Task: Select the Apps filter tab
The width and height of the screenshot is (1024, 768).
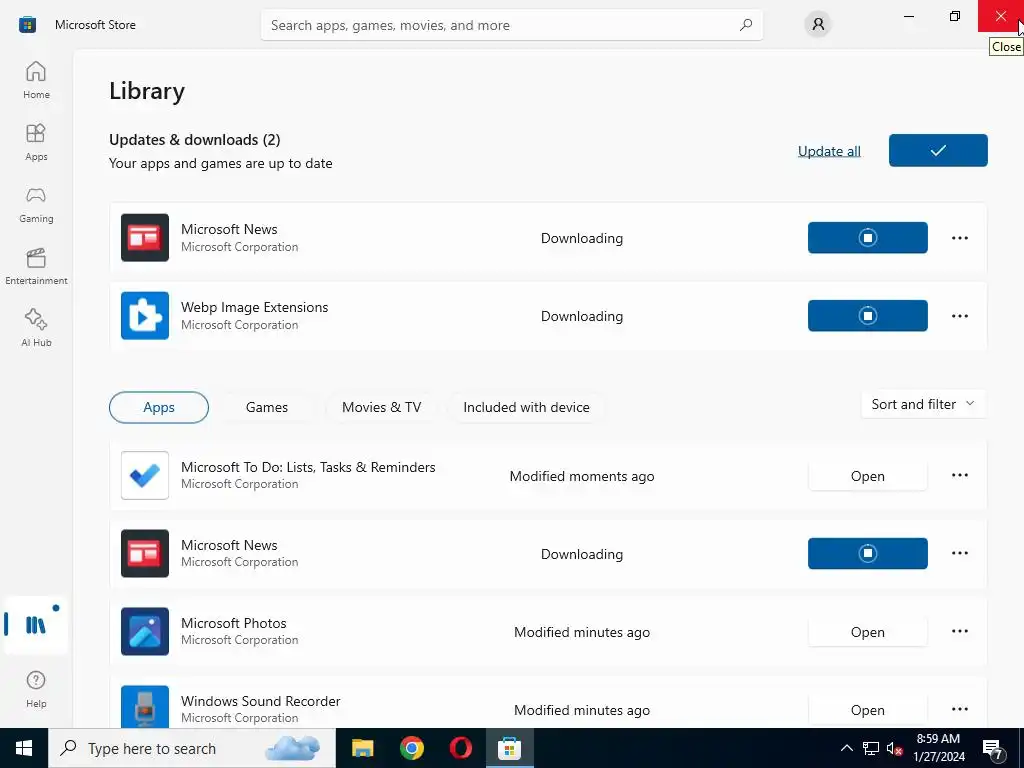Action: point(159,407)
